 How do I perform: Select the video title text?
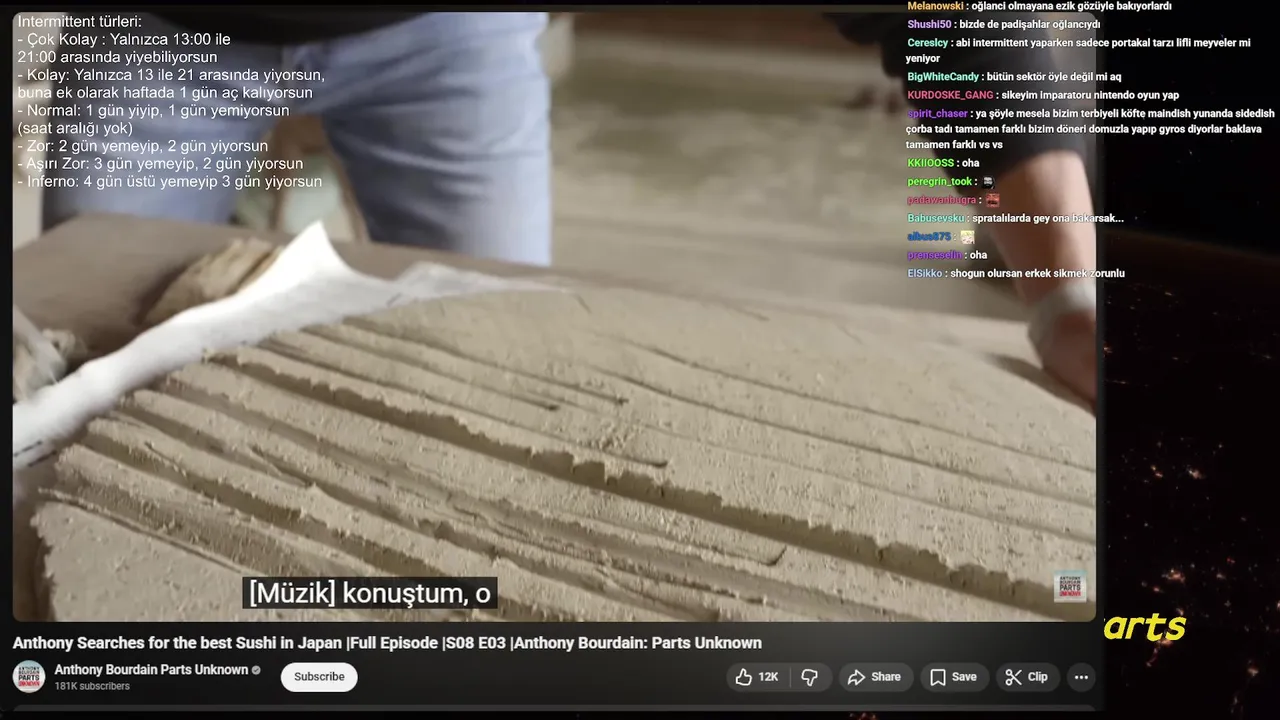[387, 643]
